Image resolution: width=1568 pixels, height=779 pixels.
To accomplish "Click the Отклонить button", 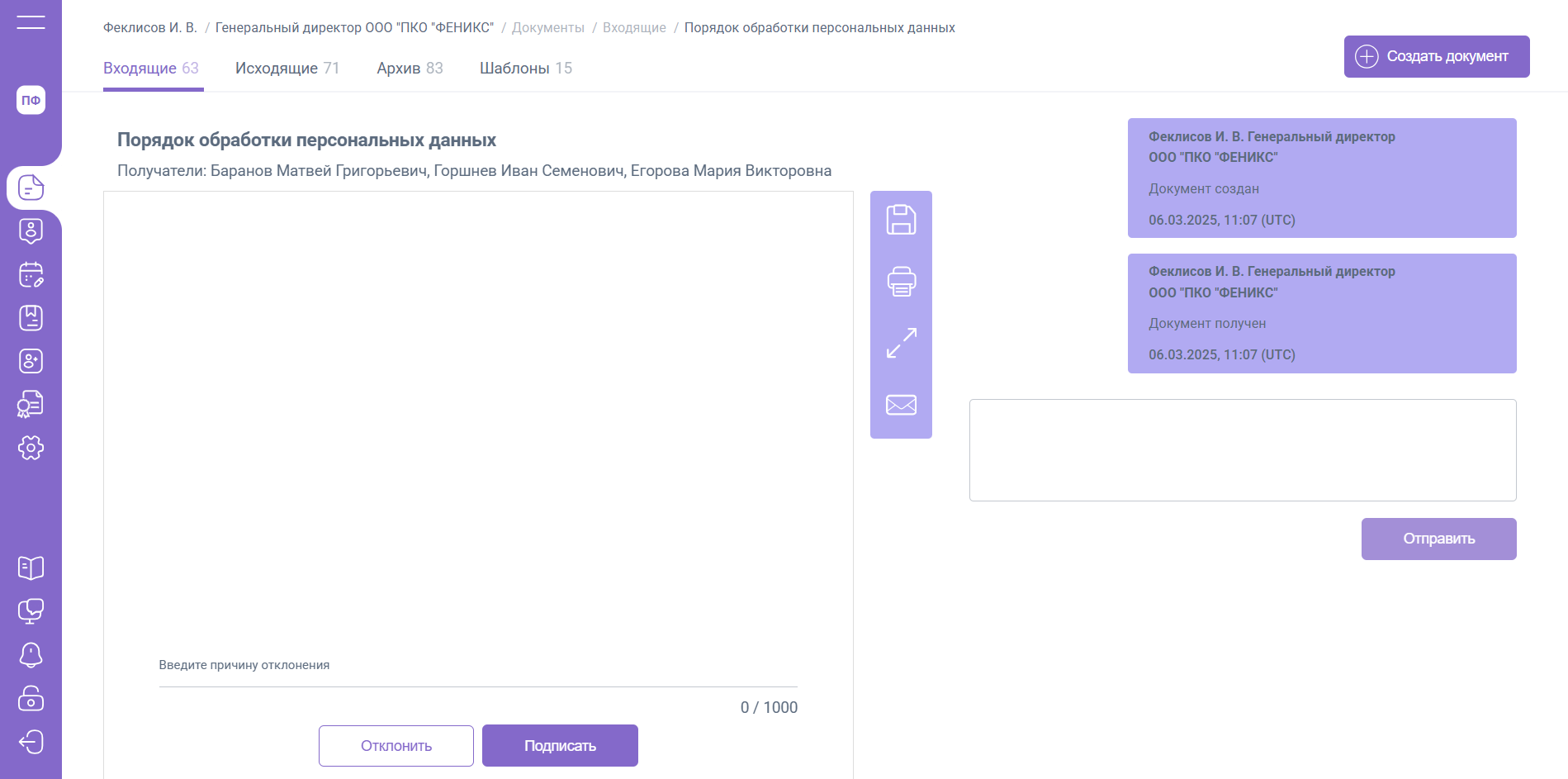I will [x=396, y=746].
